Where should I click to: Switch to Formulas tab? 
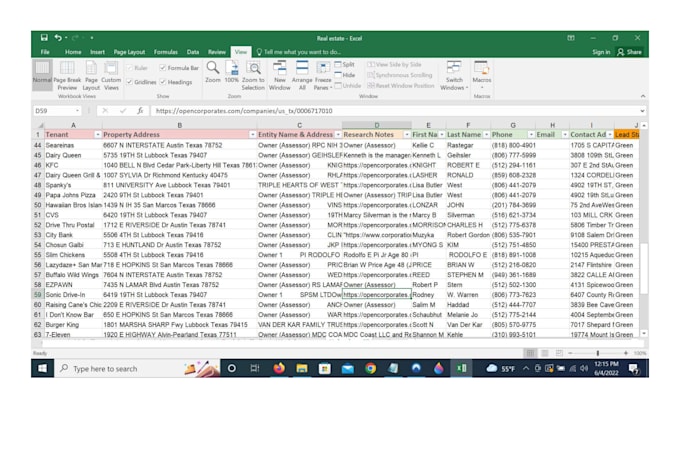pos(166,52)
